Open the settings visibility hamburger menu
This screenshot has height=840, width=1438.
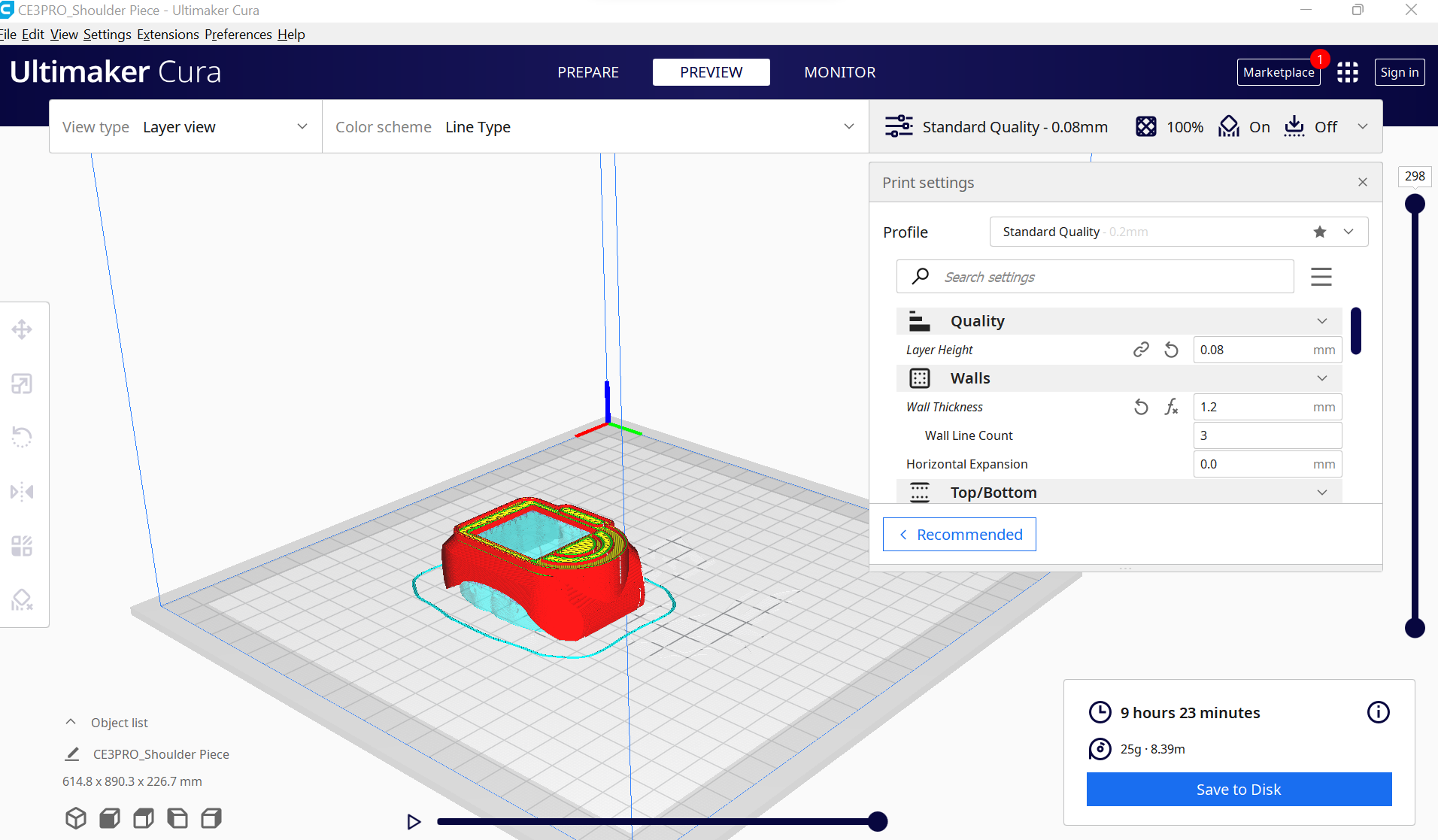[x=1321, y=277]
